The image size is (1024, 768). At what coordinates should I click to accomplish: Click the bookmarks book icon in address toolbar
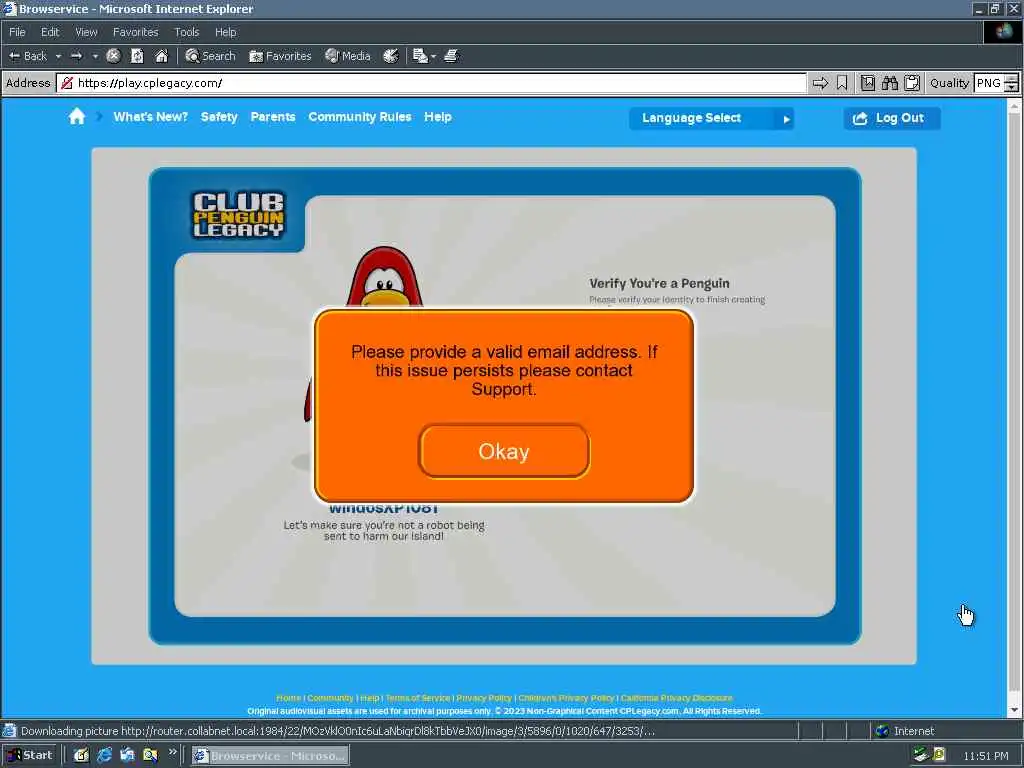[x=867, y=83]
